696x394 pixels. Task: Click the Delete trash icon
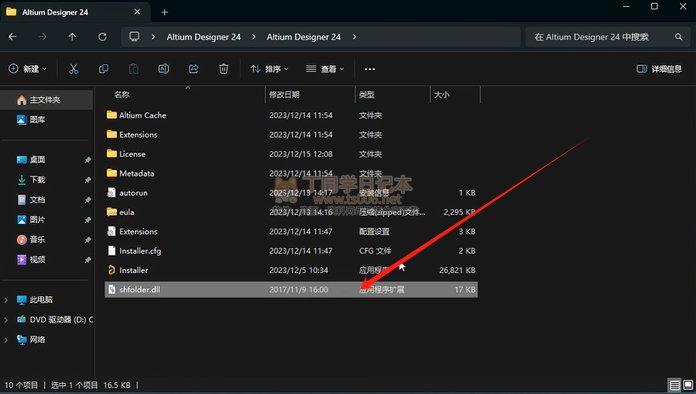click(x=224, y=69)
